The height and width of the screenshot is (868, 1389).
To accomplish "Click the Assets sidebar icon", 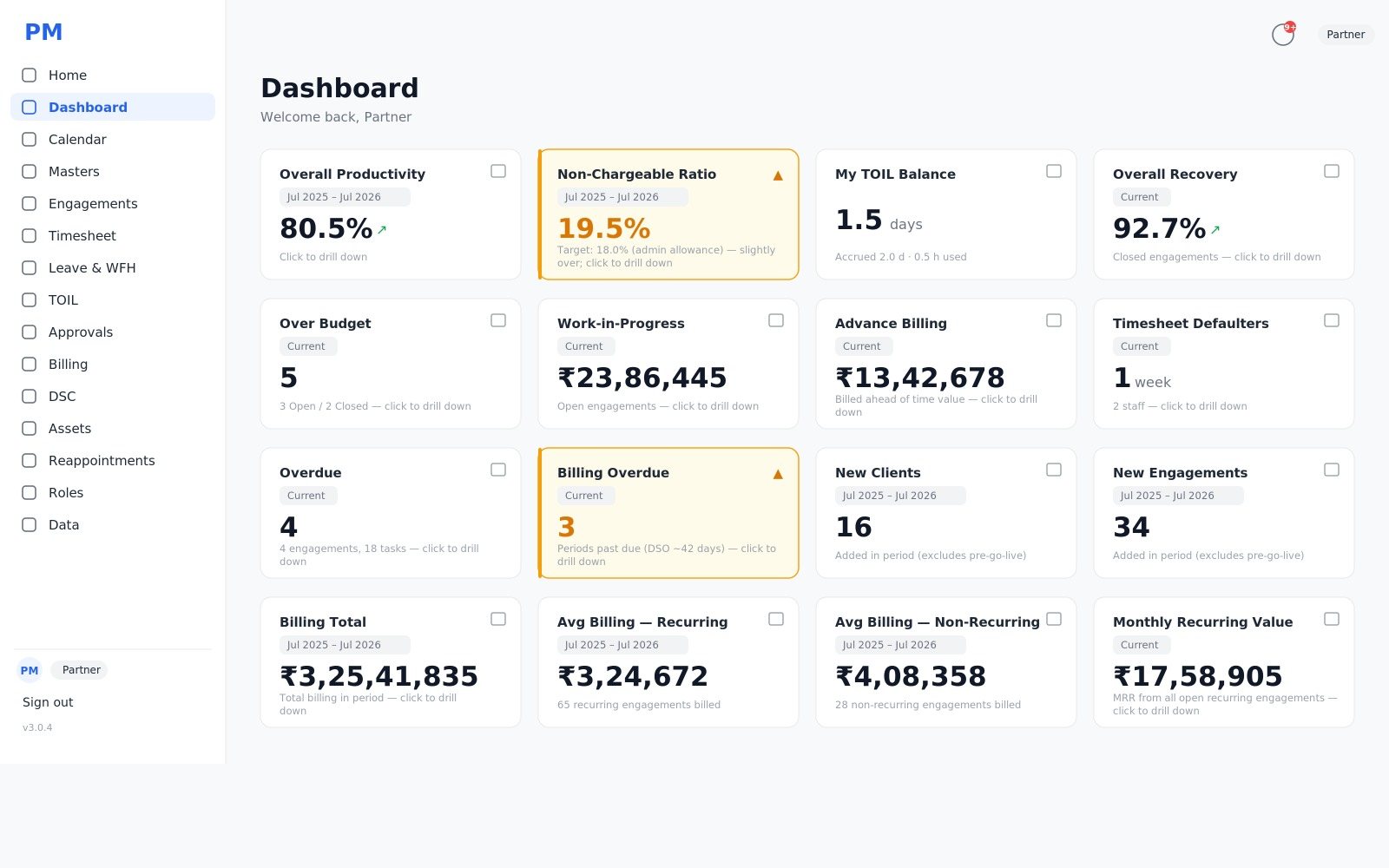I will coord(30,429).
